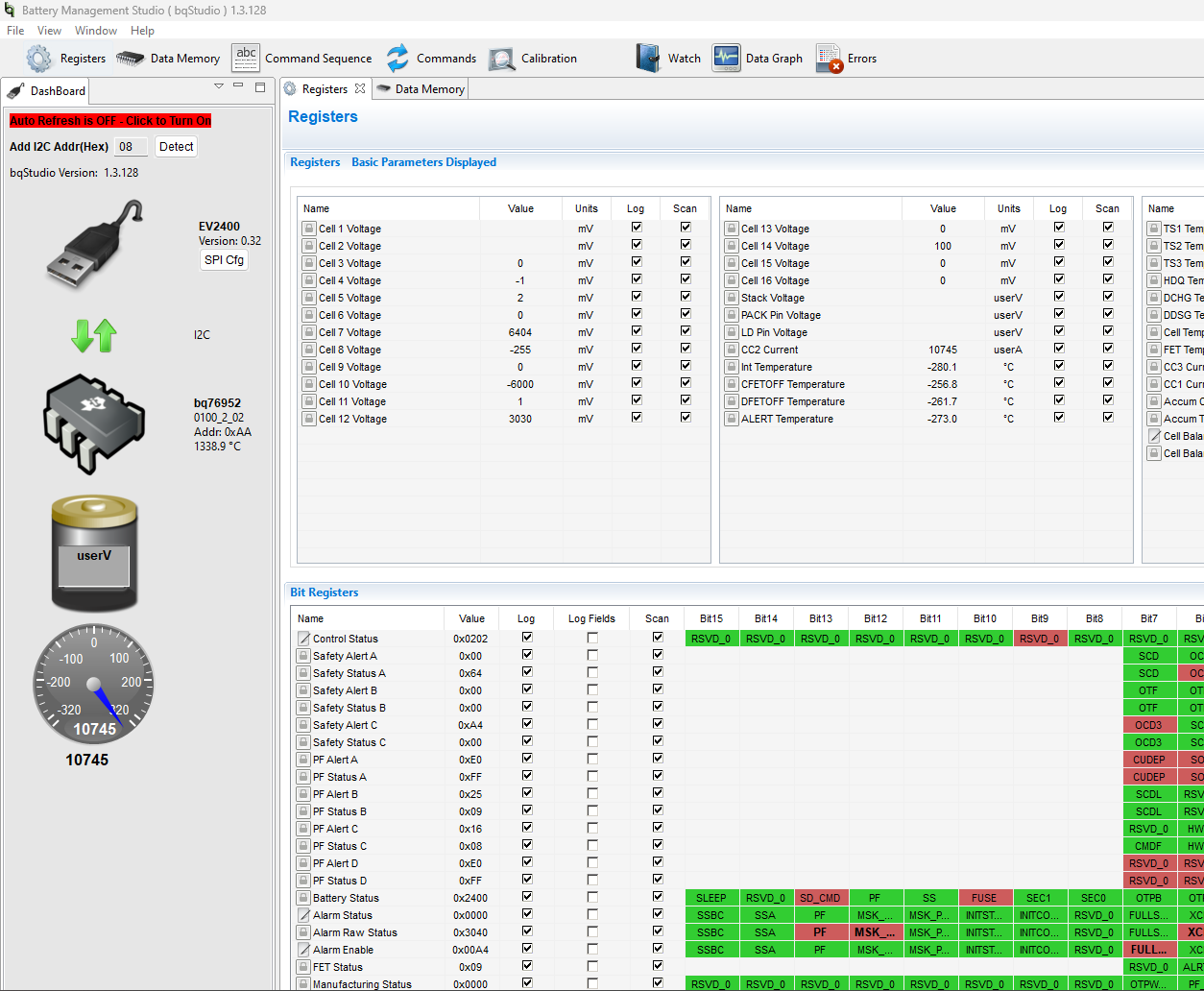Viewport: 1204px width, 991px height.
Task: Click the PF bit of Alarm Raw Status
Action: 821,932
